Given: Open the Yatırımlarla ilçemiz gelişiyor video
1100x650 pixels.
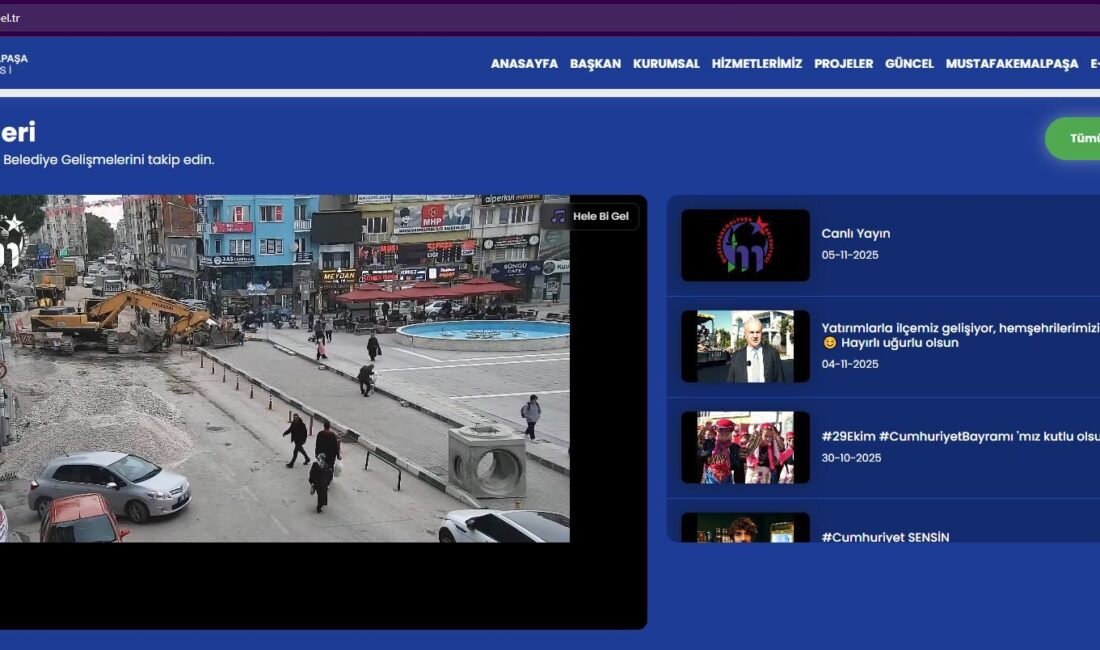Looking at the screenshot, I should (x=744, y=345).
